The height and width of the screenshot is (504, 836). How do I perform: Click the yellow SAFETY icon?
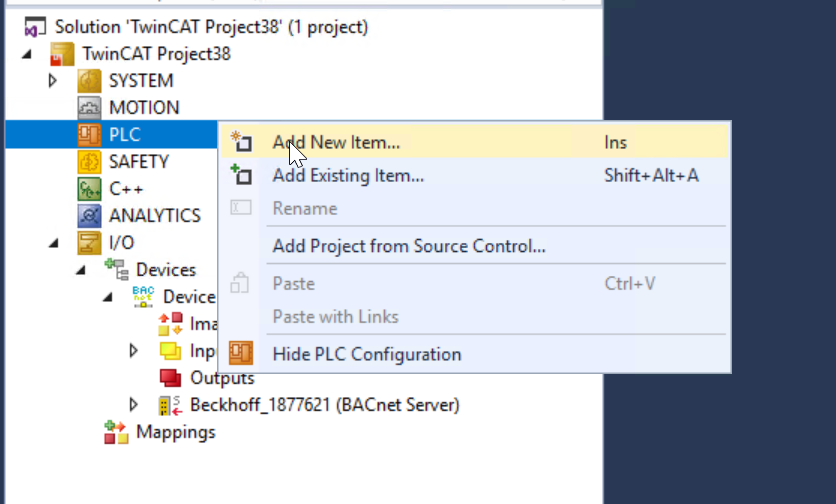coord(89,162)
